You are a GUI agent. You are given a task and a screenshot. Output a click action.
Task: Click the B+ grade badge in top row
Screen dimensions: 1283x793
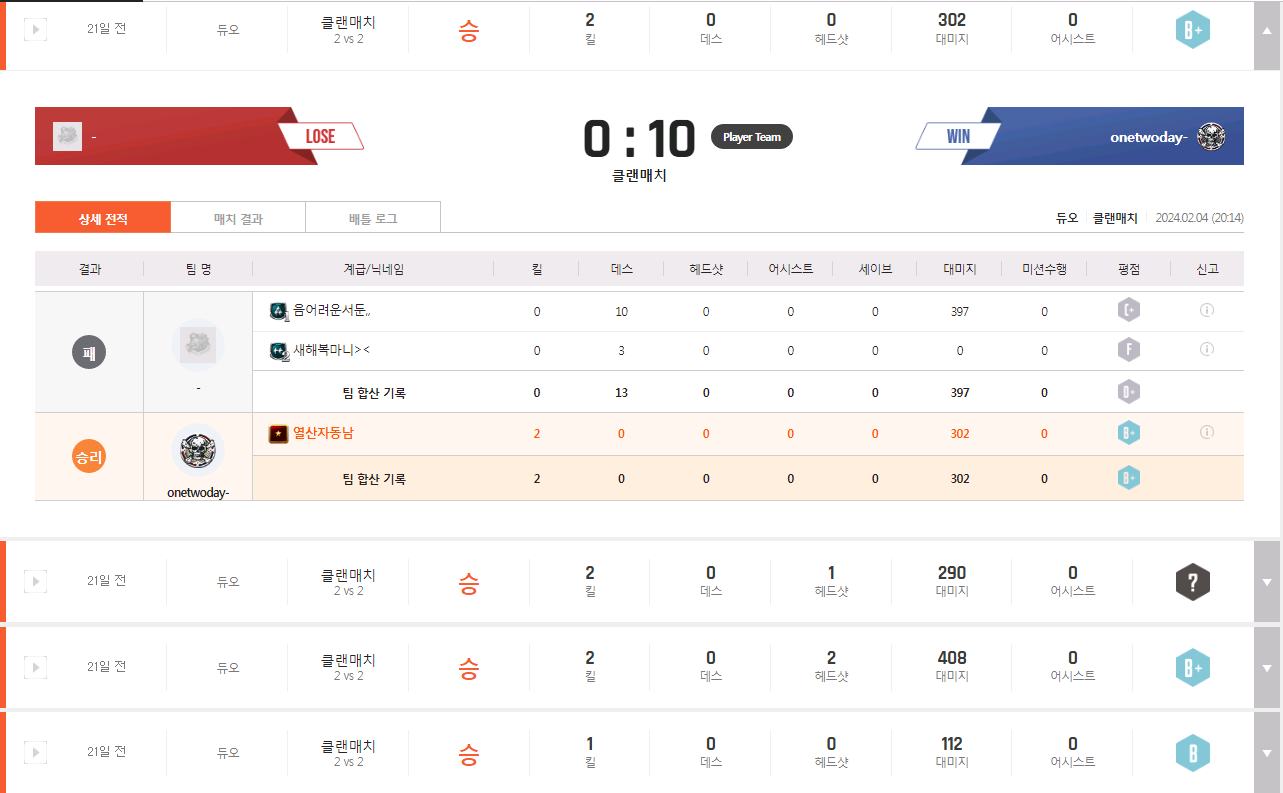coord(1192,30)
